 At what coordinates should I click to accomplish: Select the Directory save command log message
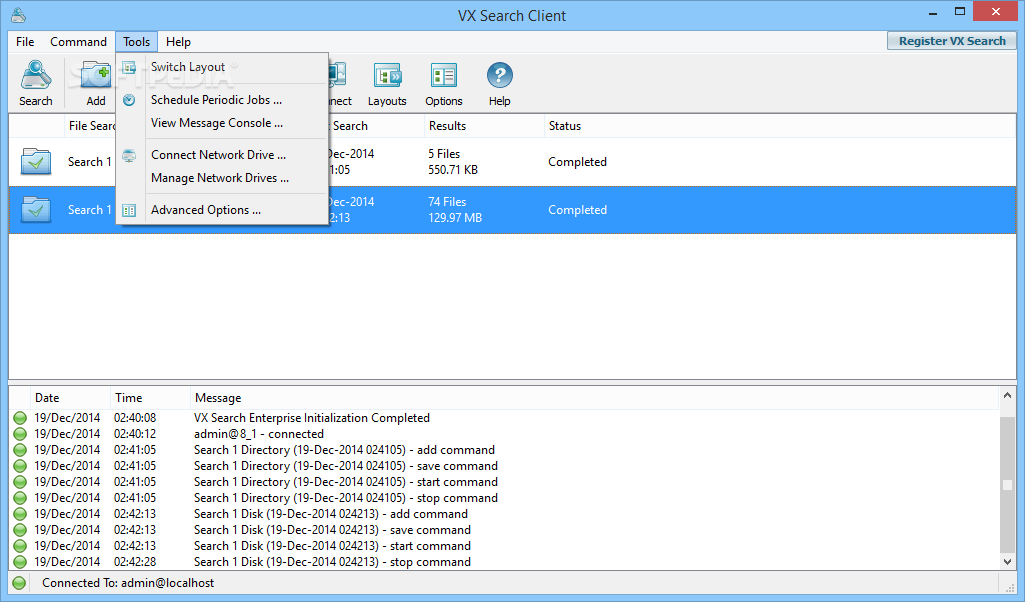point(346,466)
